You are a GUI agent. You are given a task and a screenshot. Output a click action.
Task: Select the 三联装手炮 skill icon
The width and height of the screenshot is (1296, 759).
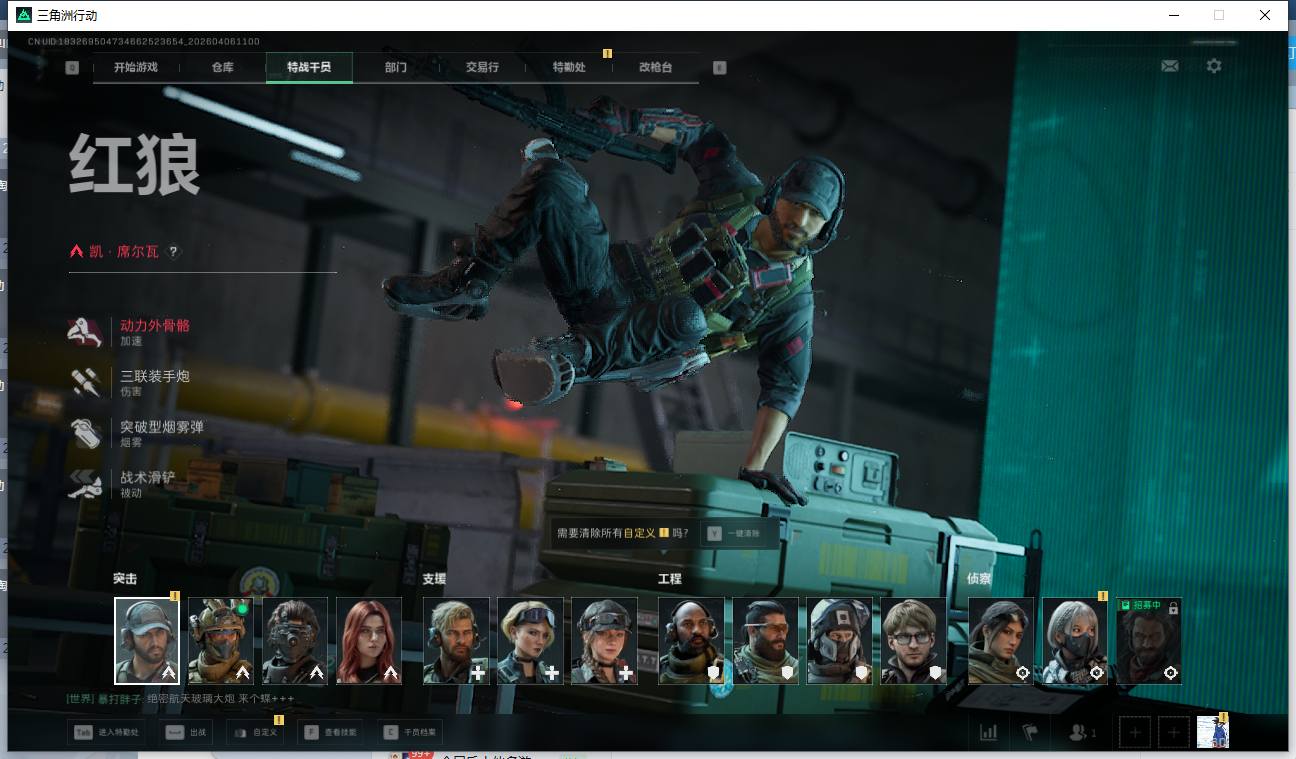point(85,382)
